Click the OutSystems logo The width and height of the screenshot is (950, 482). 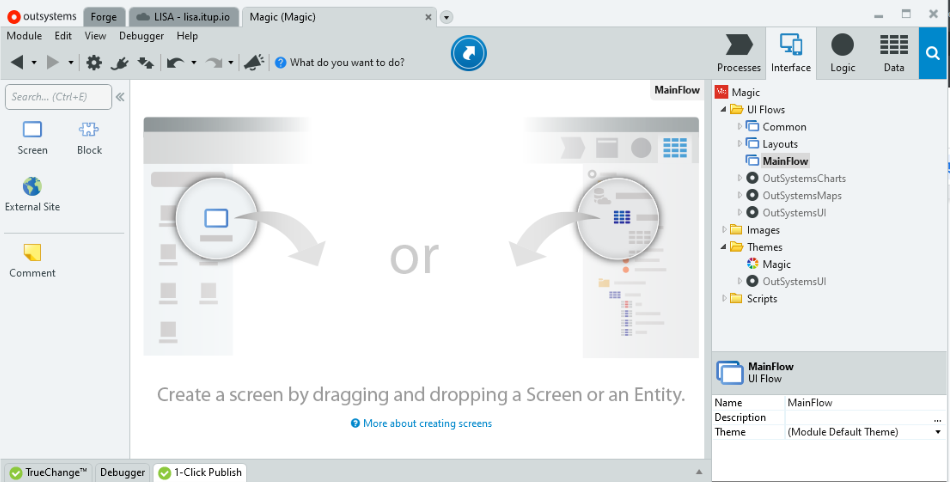point(42,16)
